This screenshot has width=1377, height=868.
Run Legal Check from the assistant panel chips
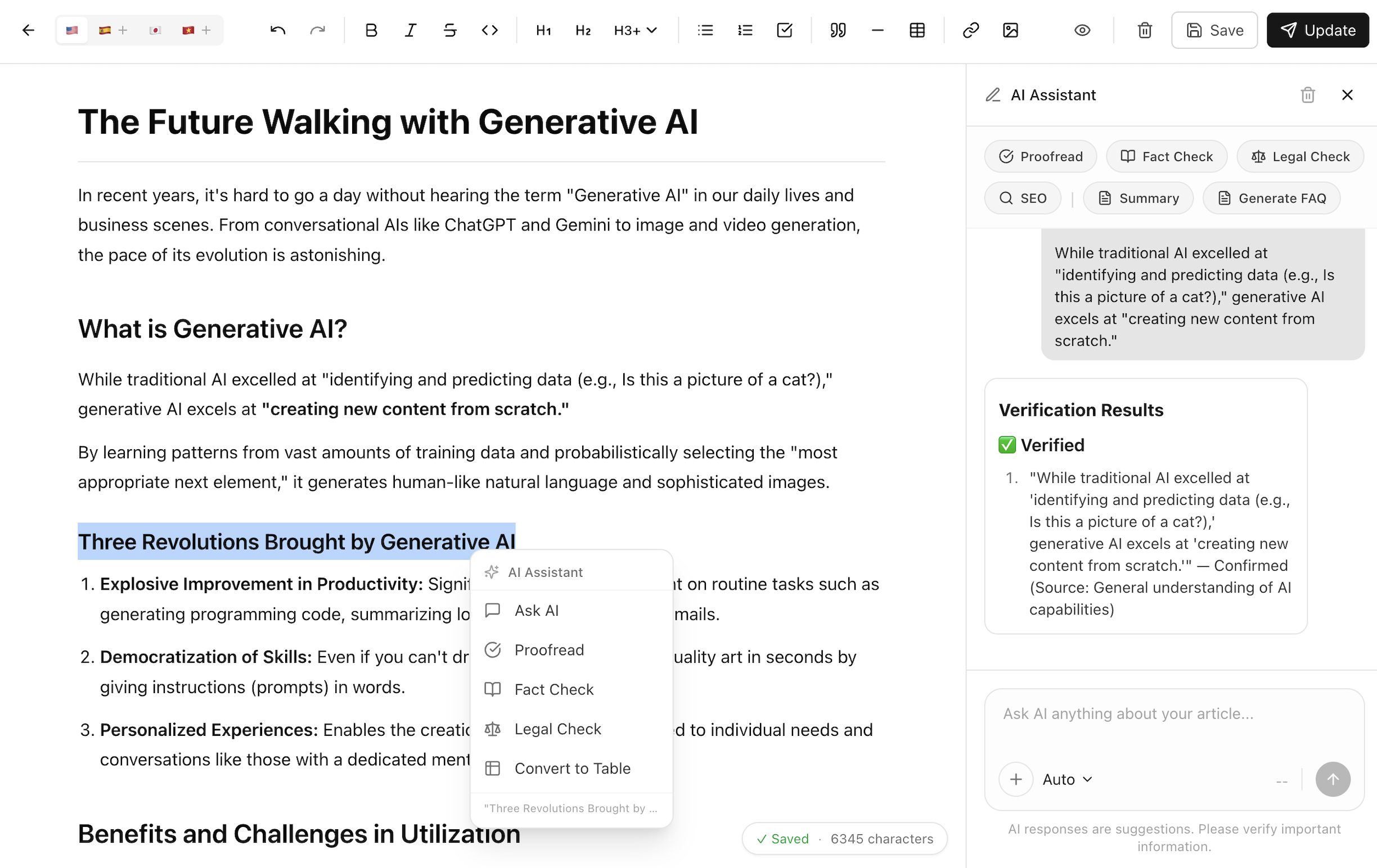click(1300, 157)
